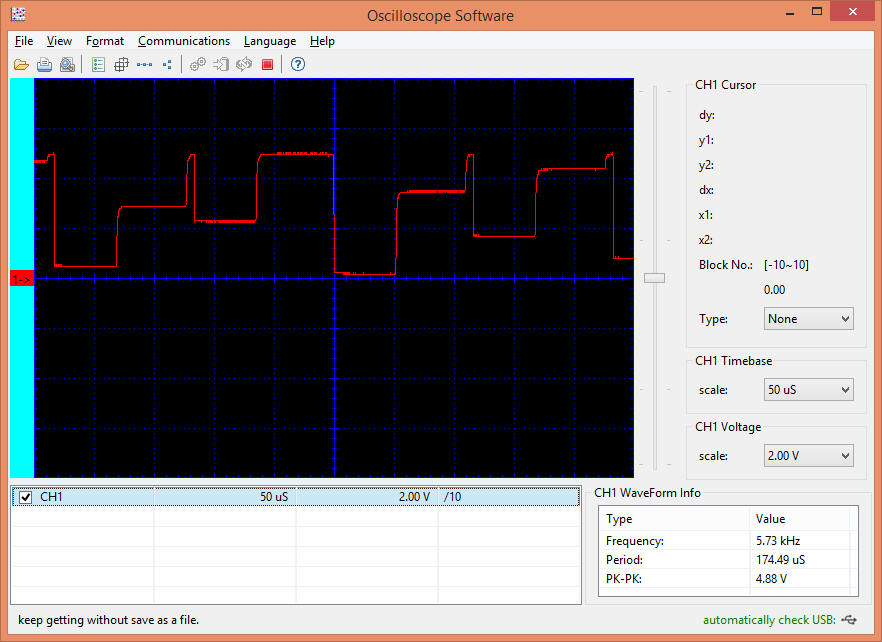Screen dimensions: 882x642
Task: Click the channel list settings icon
Action: (x=97, y=64)
